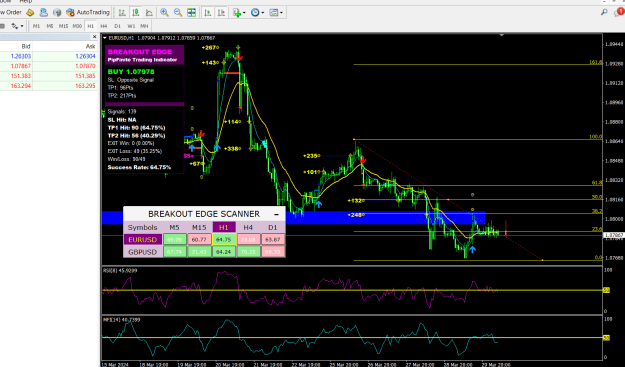The height and width of the screenshot is (367, 625).
Task: Click the MFI(14) indicator label
Action: point(122,320)
